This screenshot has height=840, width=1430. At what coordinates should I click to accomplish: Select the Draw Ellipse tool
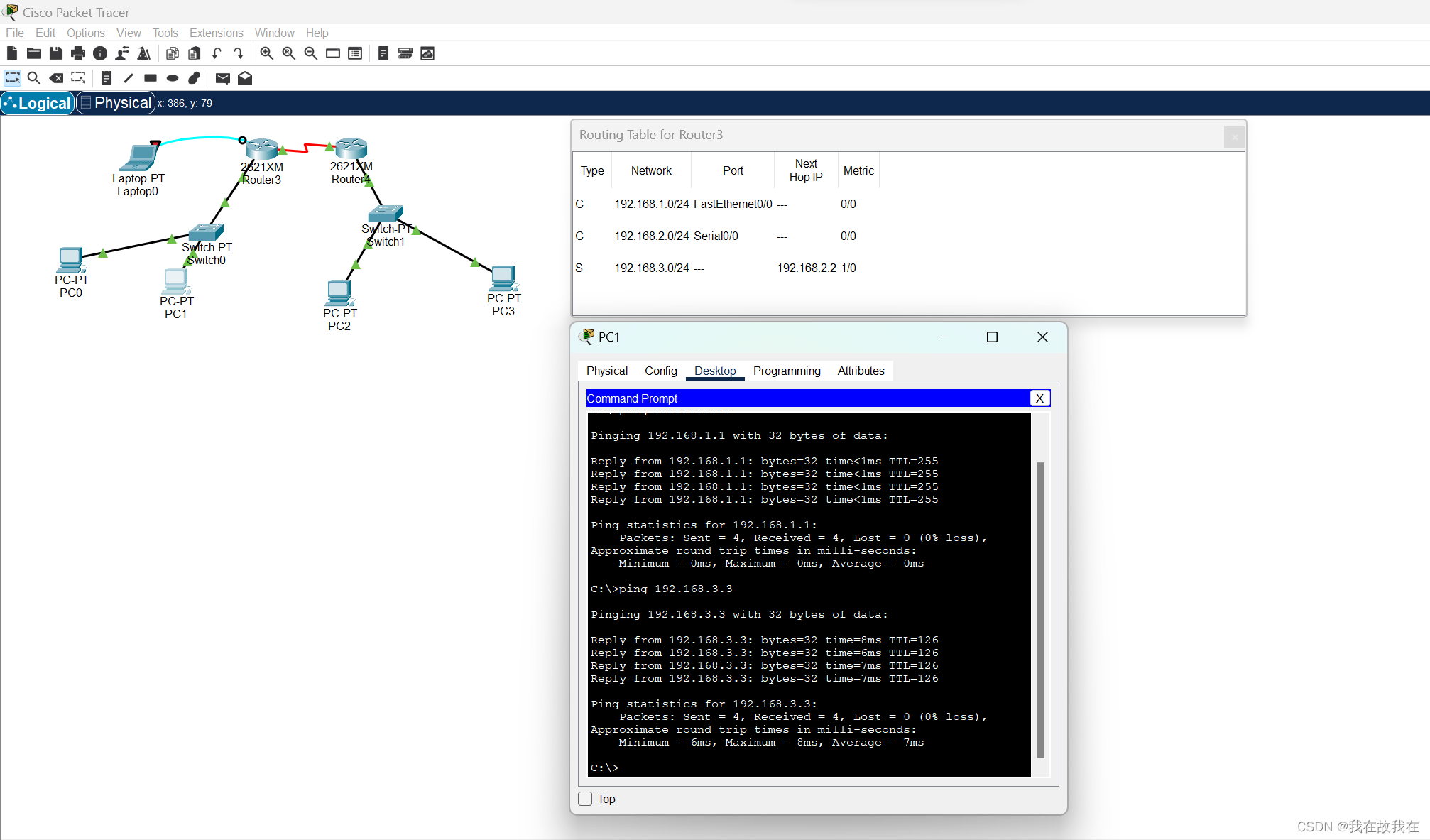point(173,78)
